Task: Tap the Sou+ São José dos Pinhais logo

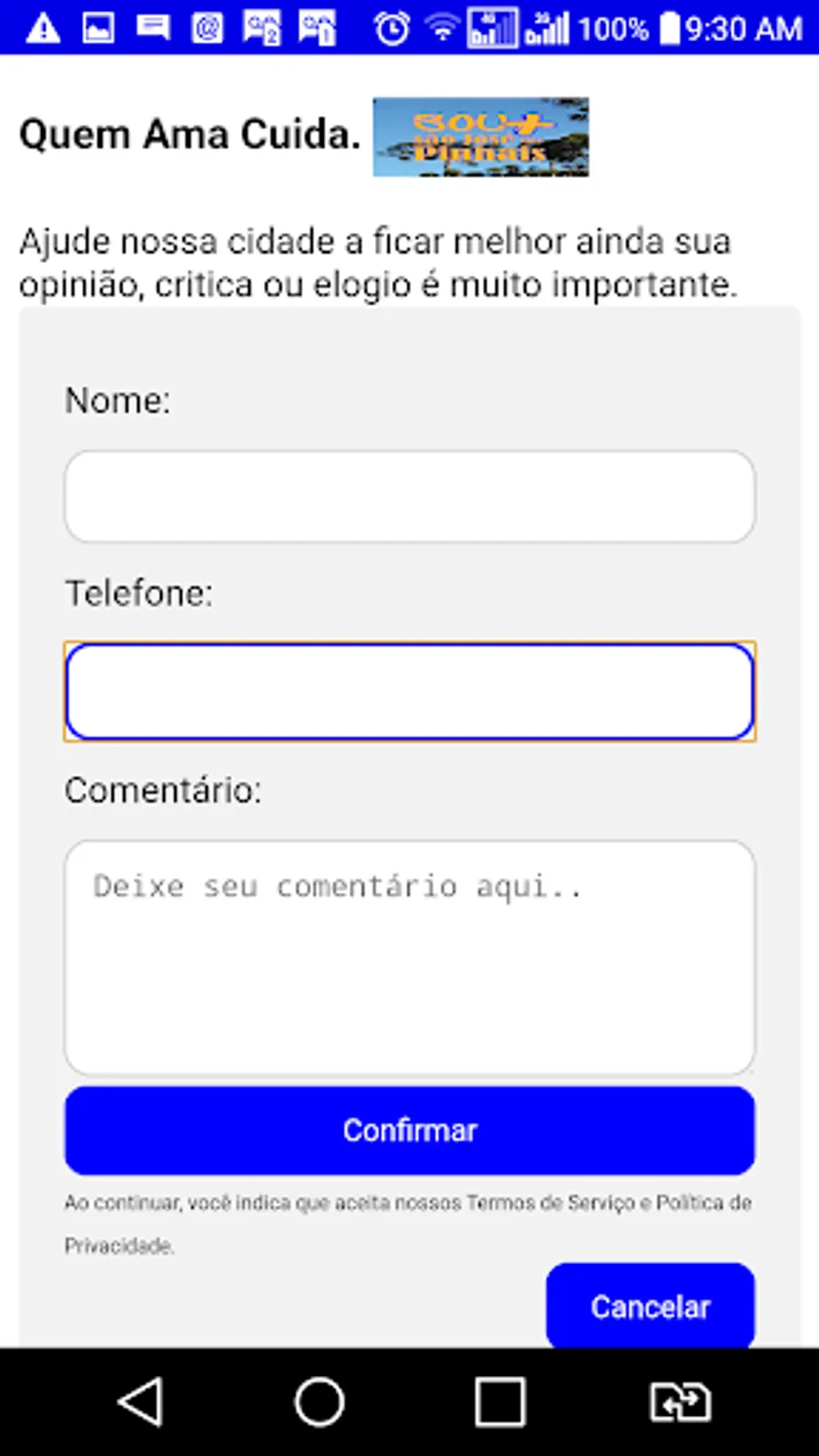Action: pos(480,136)
